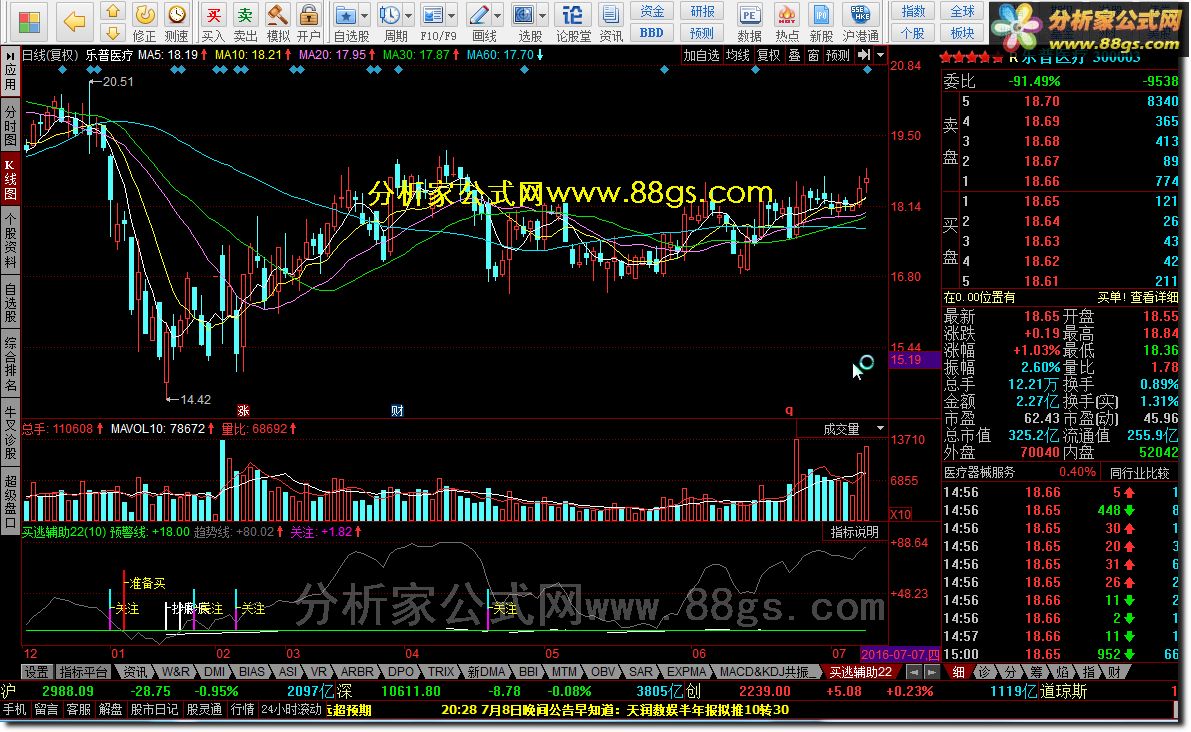Image resolution: width=1191 pixels, height=732 pixels.
Task: Click the down arrow toolbar icon
Action: click(112, 32)
